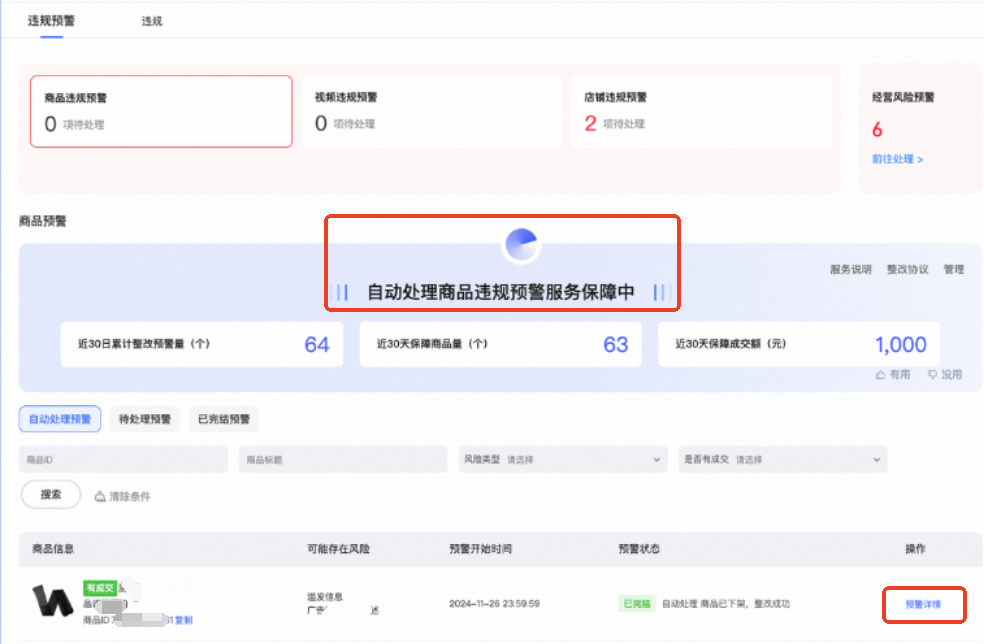Click the product thumbnail image
Image resolution: width=984 pixels, height=644 pixels.
pyautogui.click(x=52, y=601)
